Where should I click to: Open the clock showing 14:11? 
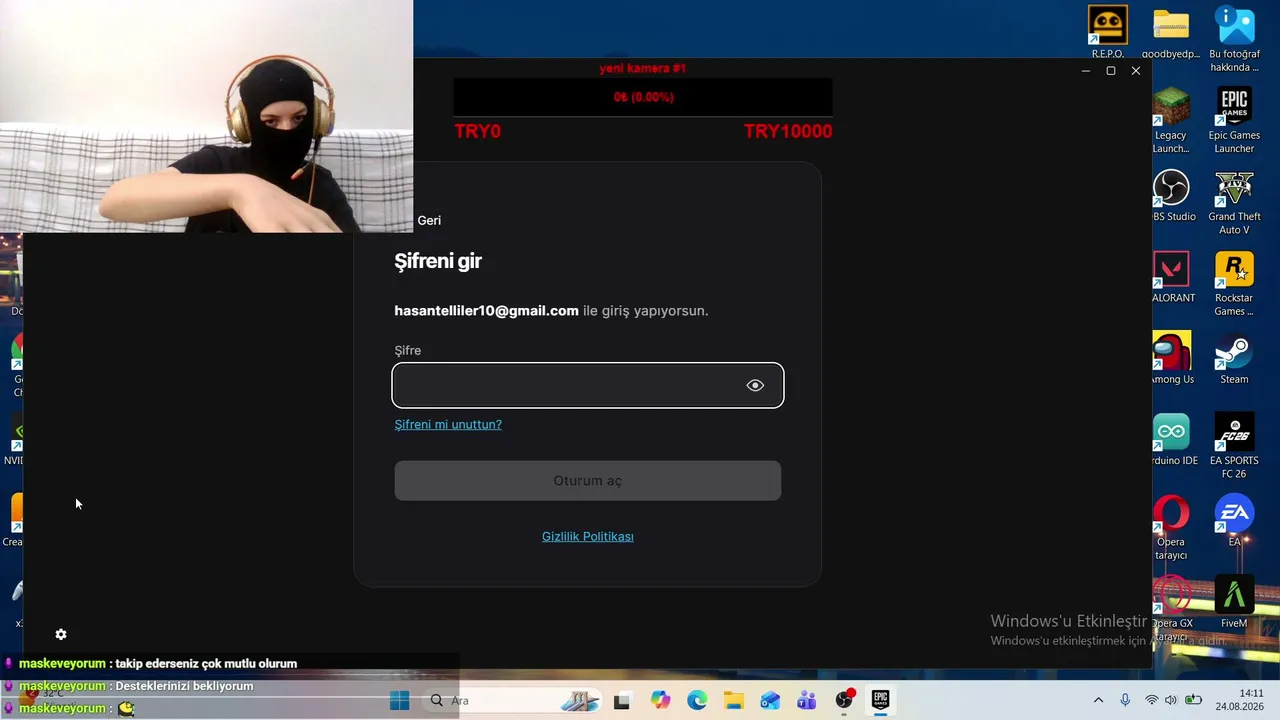1251,693
